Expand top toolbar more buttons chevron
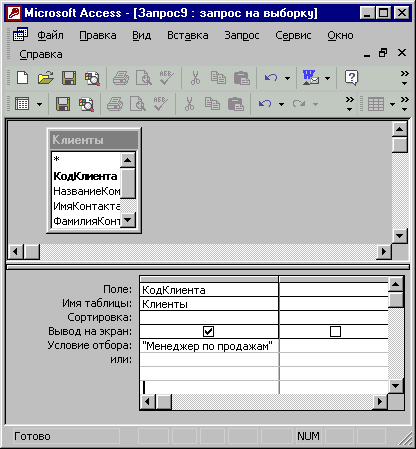 point(404,78)
